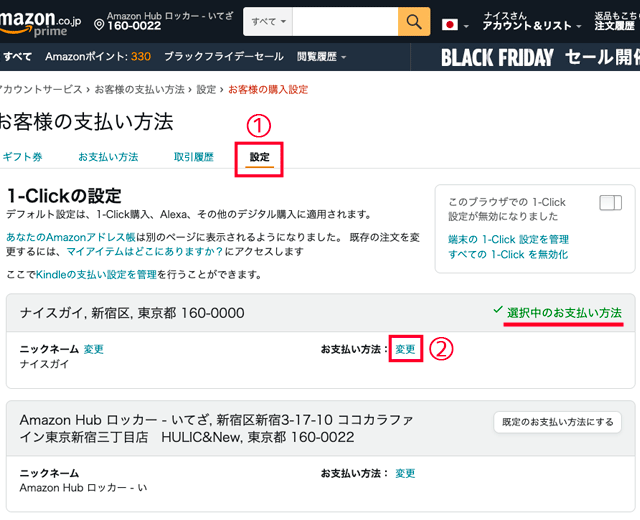Click 変更 next to ニックネーム ナイスガイ
Viewport: 640px width, 520px height.
click(93, 349)
